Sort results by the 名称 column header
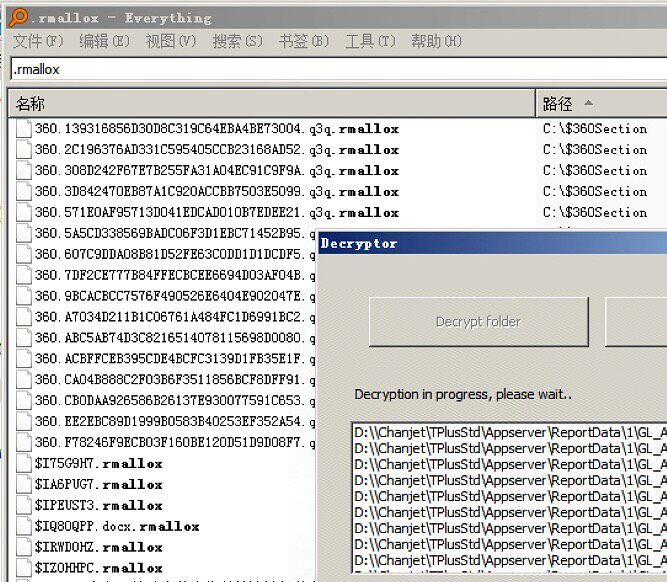The height and width of the screenshot is (582, 667). (x=271, y=103)
